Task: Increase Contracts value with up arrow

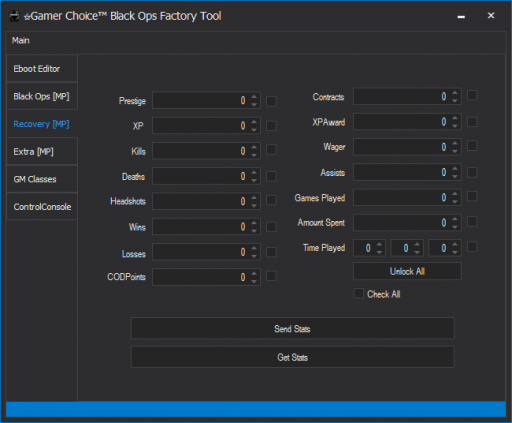Action: pyautogui.click(x=455, y=93)
